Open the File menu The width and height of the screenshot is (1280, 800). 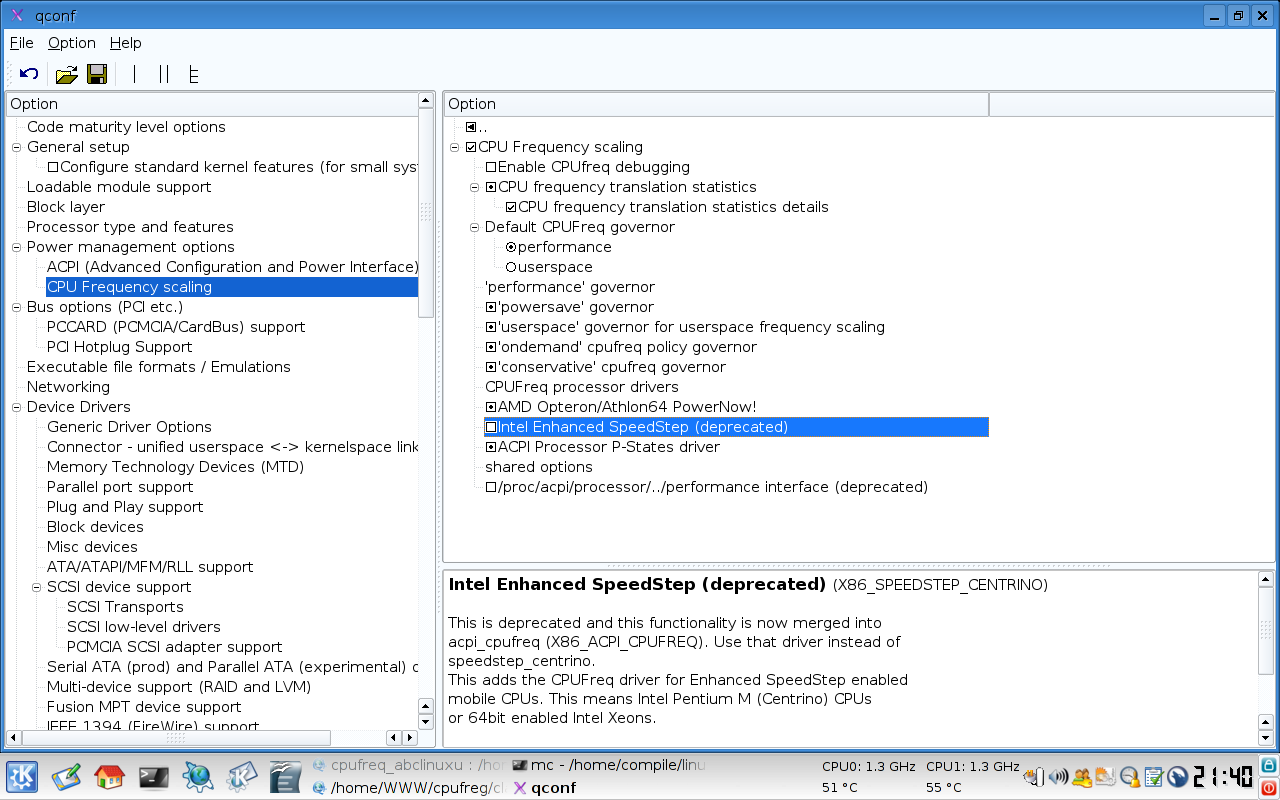click(21, 43)
